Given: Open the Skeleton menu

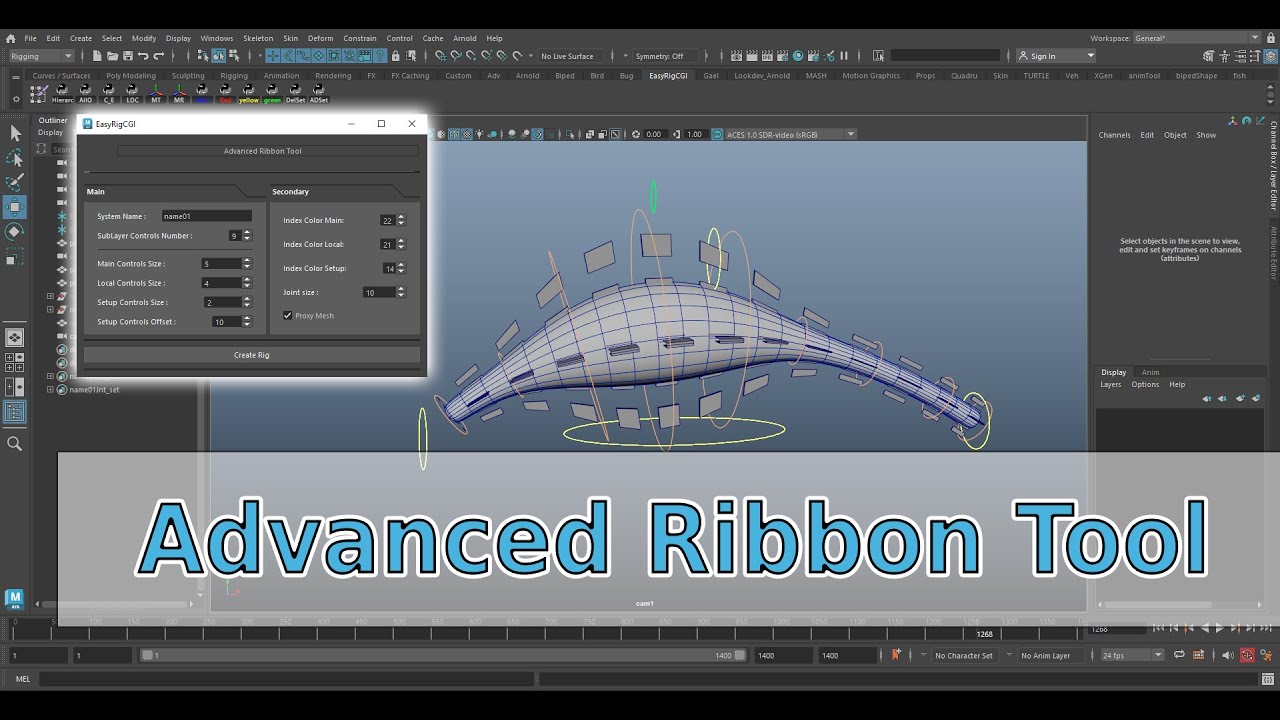Looking at the screenshot, I should (x=258, y=38).
